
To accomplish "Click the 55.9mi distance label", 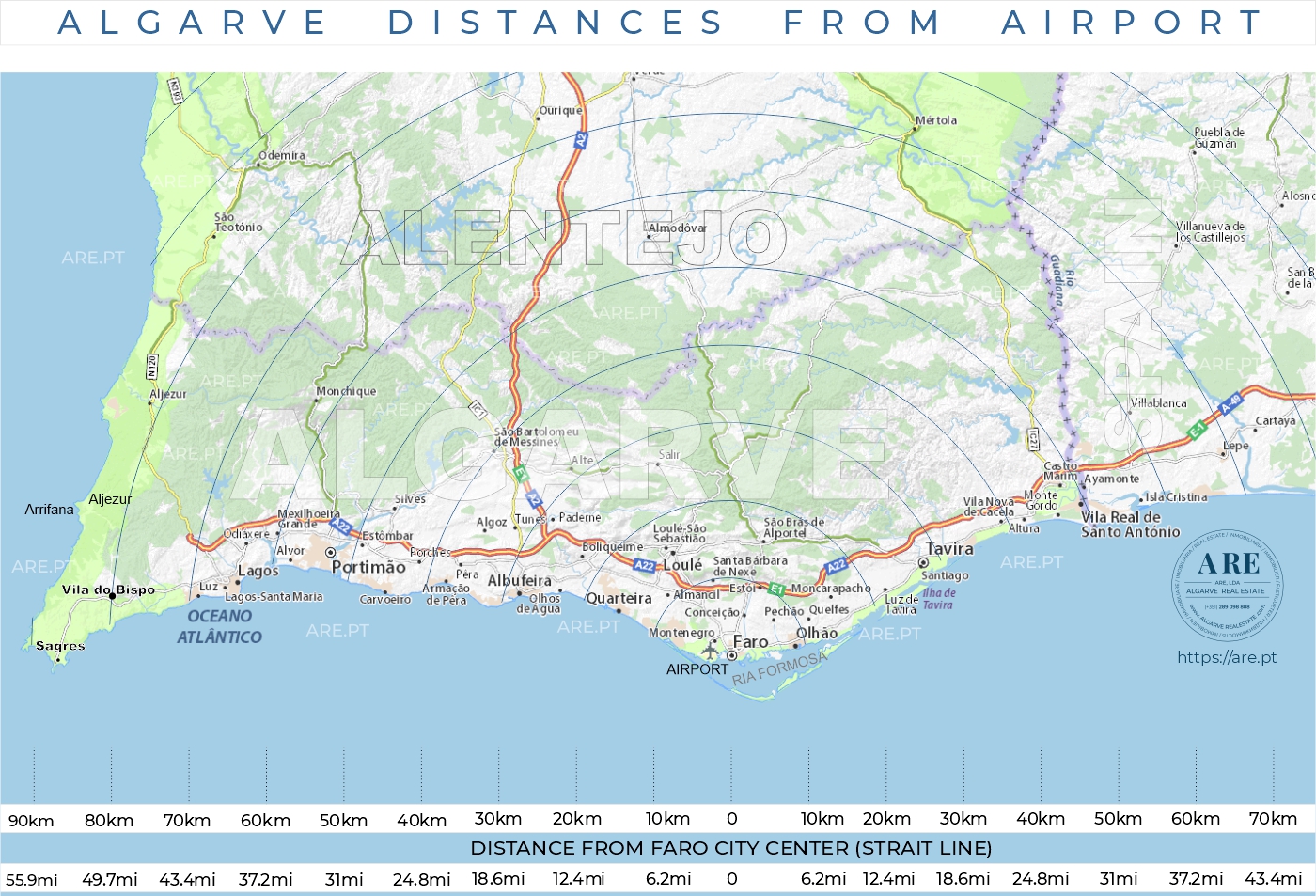I will point(31,880).
